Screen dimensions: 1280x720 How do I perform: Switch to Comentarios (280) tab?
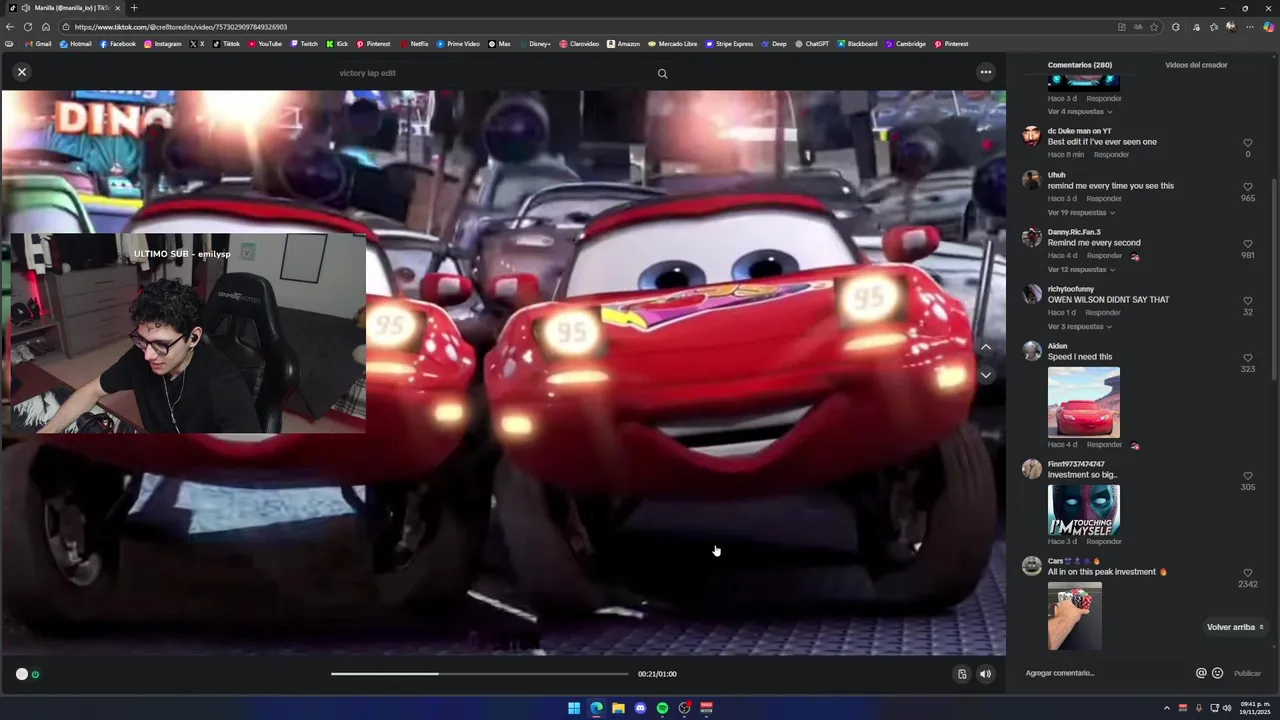click(x=1079, y=65)
